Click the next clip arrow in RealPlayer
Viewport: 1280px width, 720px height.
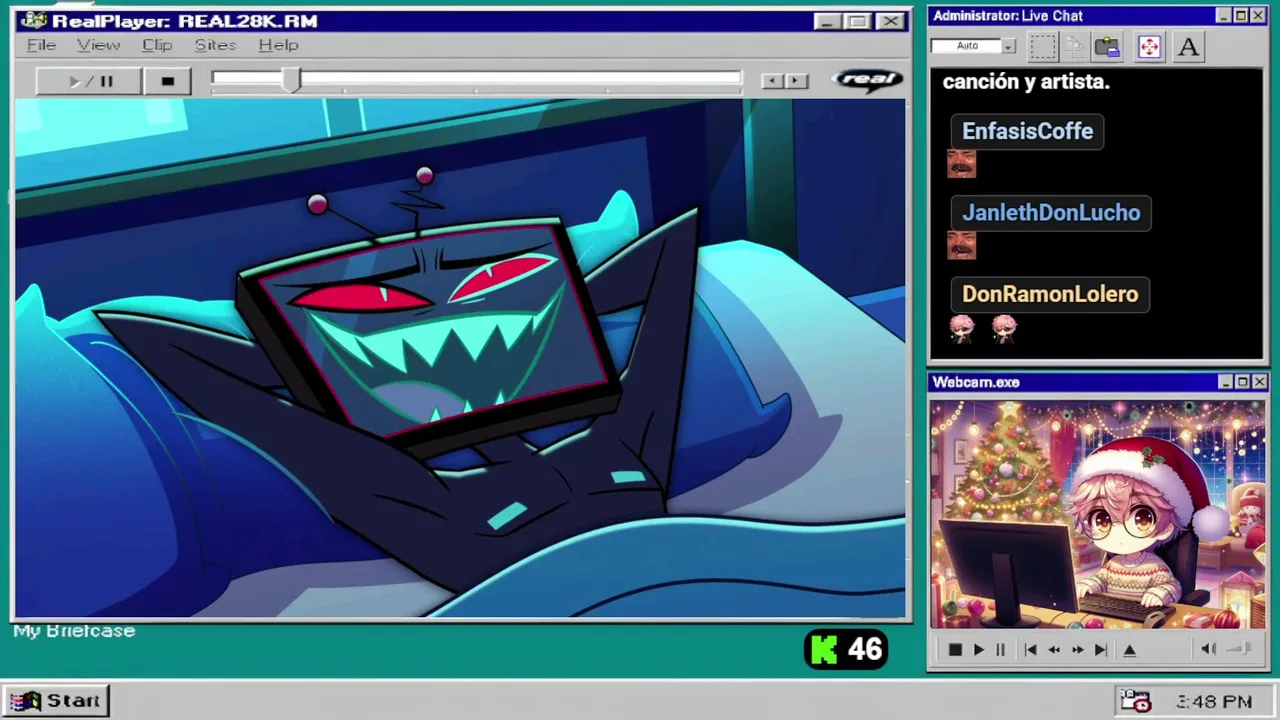click(795, 81)
